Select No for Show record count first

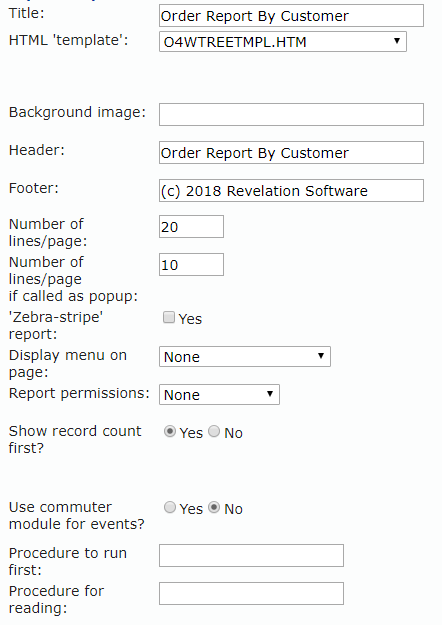point(214,432)
